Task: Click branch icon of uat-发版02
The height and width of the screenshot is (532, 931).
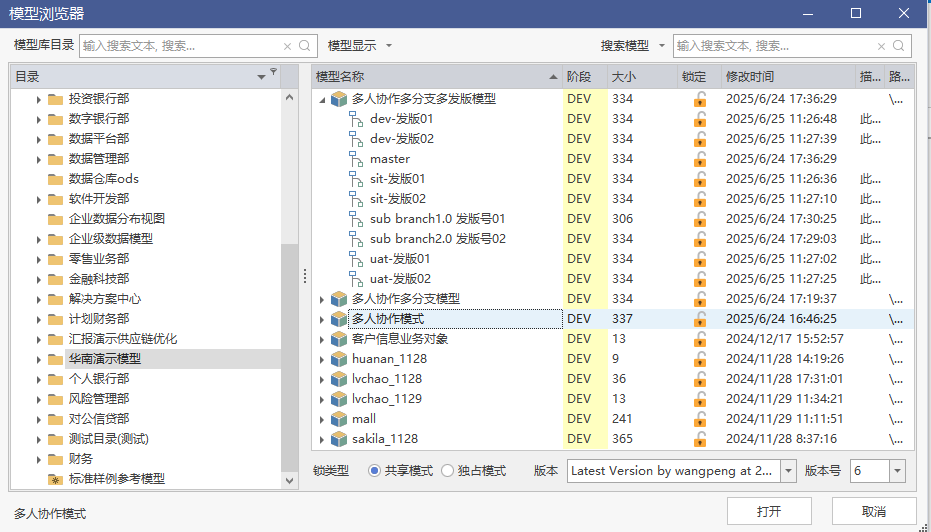Action: pyautogui.click(x=356, y=279)
